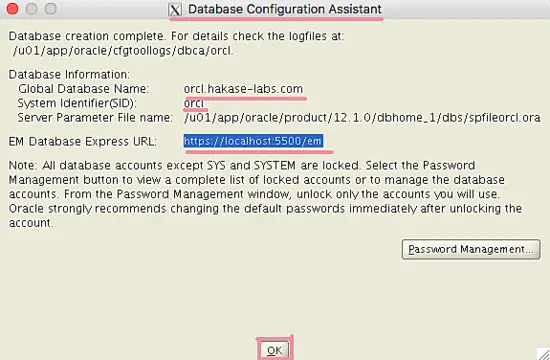Image resolution: width=550 pixels, height=360 pixels.
Task: Click the 'EM Database Express URL:' label
Action: click(x=82, y=141)
